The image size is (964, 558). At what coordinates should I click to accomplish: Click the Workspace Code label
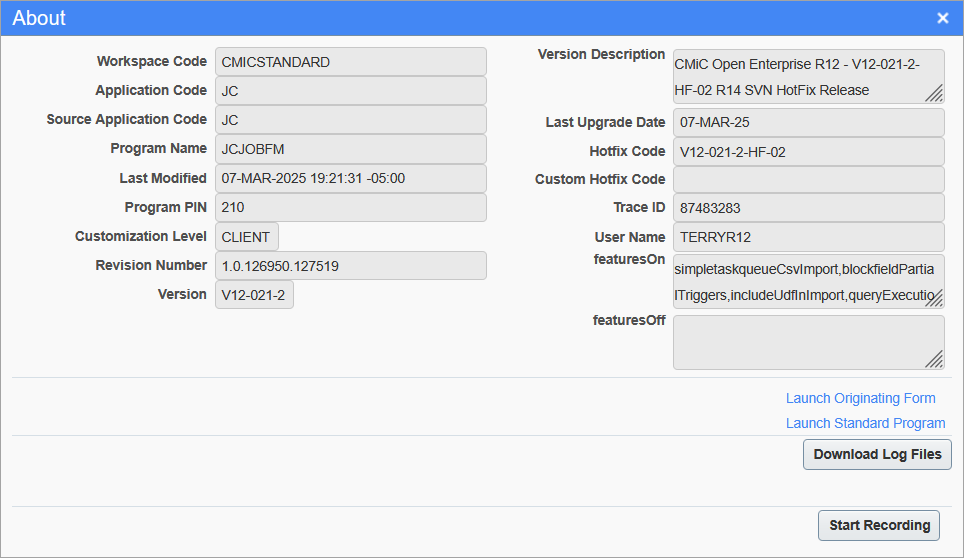pyautogui.click(x=152, y=61)
